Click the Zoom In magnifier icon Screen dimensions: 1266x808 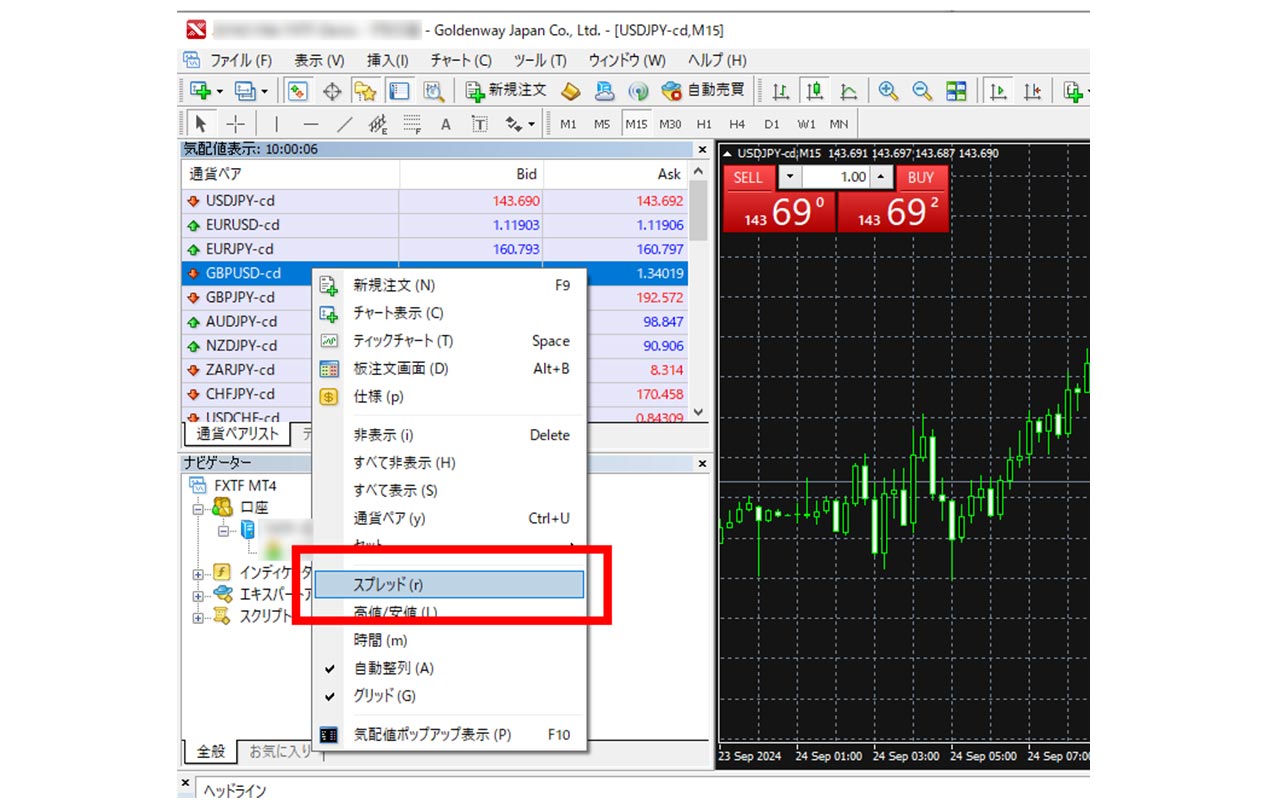[888, 91]
